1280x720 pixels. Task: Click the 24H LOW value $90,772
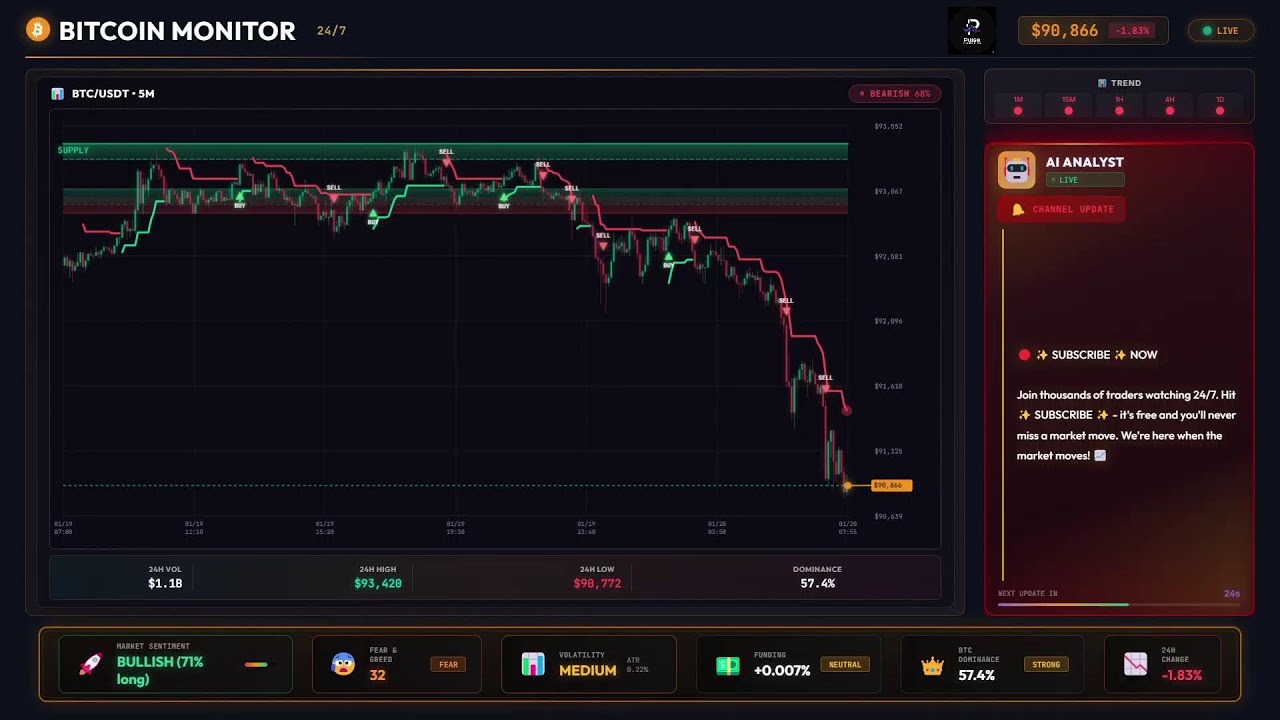coord(597,583)
